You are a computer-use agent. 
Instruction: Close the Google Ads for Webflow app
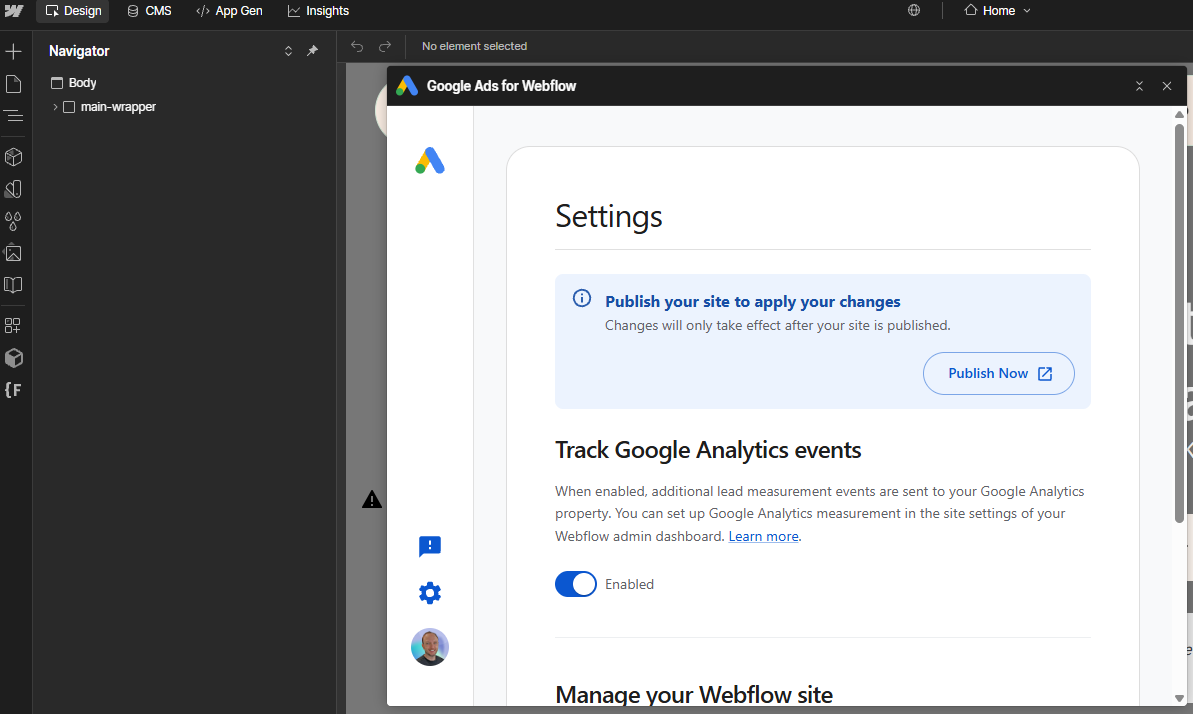pos(1166,86)
